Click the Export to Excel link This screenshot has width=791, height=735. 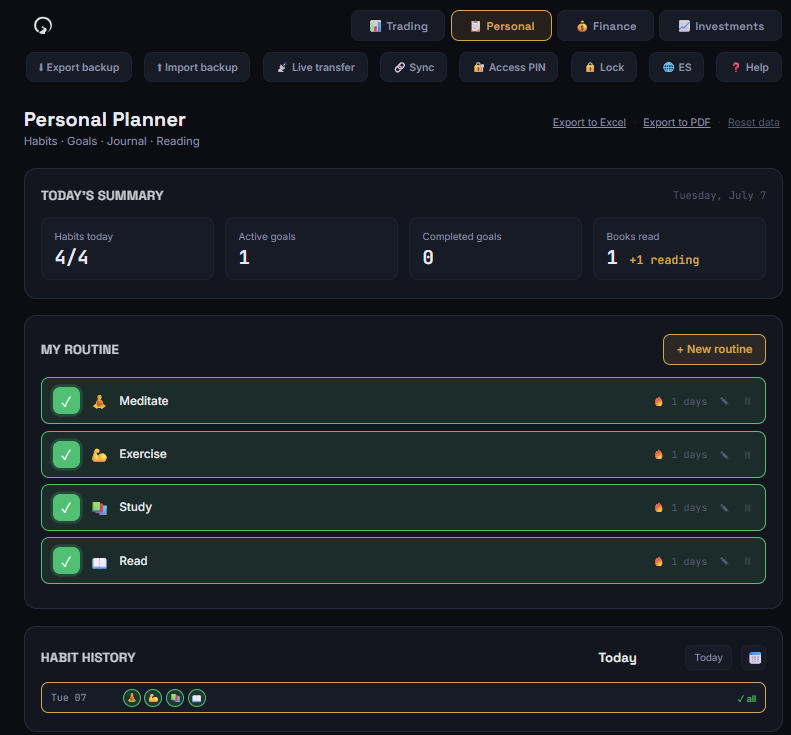pyautogui.click(x=589, y=123)
